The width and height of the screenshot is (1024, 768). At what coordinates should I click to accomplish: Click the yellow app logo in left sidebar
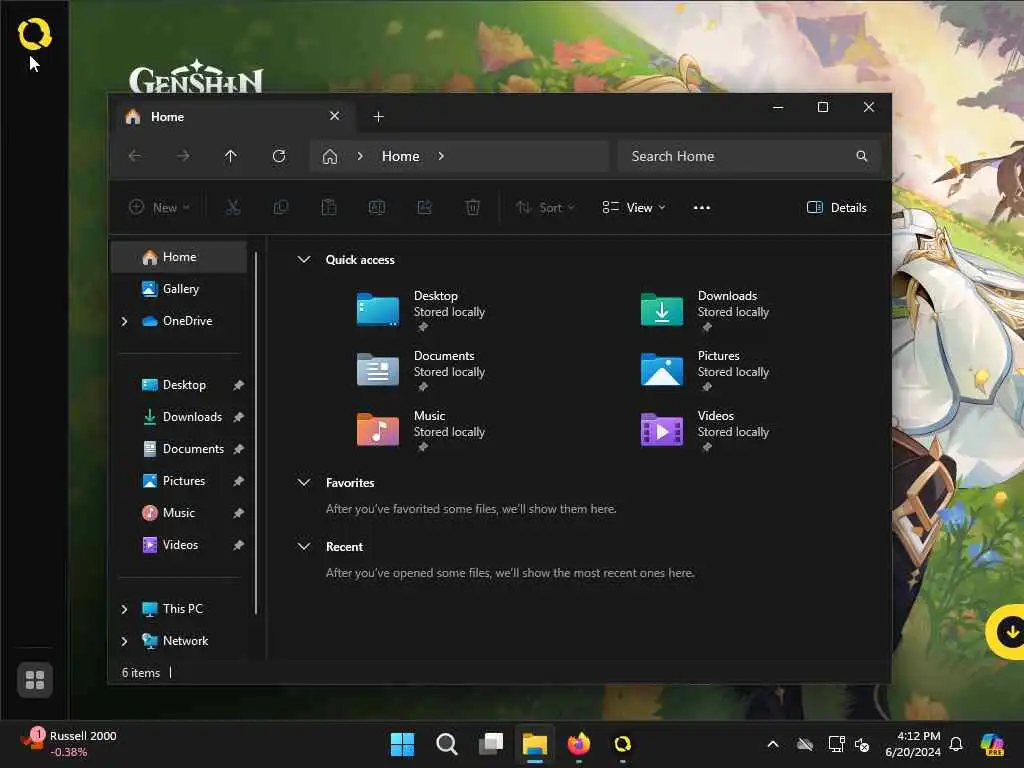click(x=35, y=33)
